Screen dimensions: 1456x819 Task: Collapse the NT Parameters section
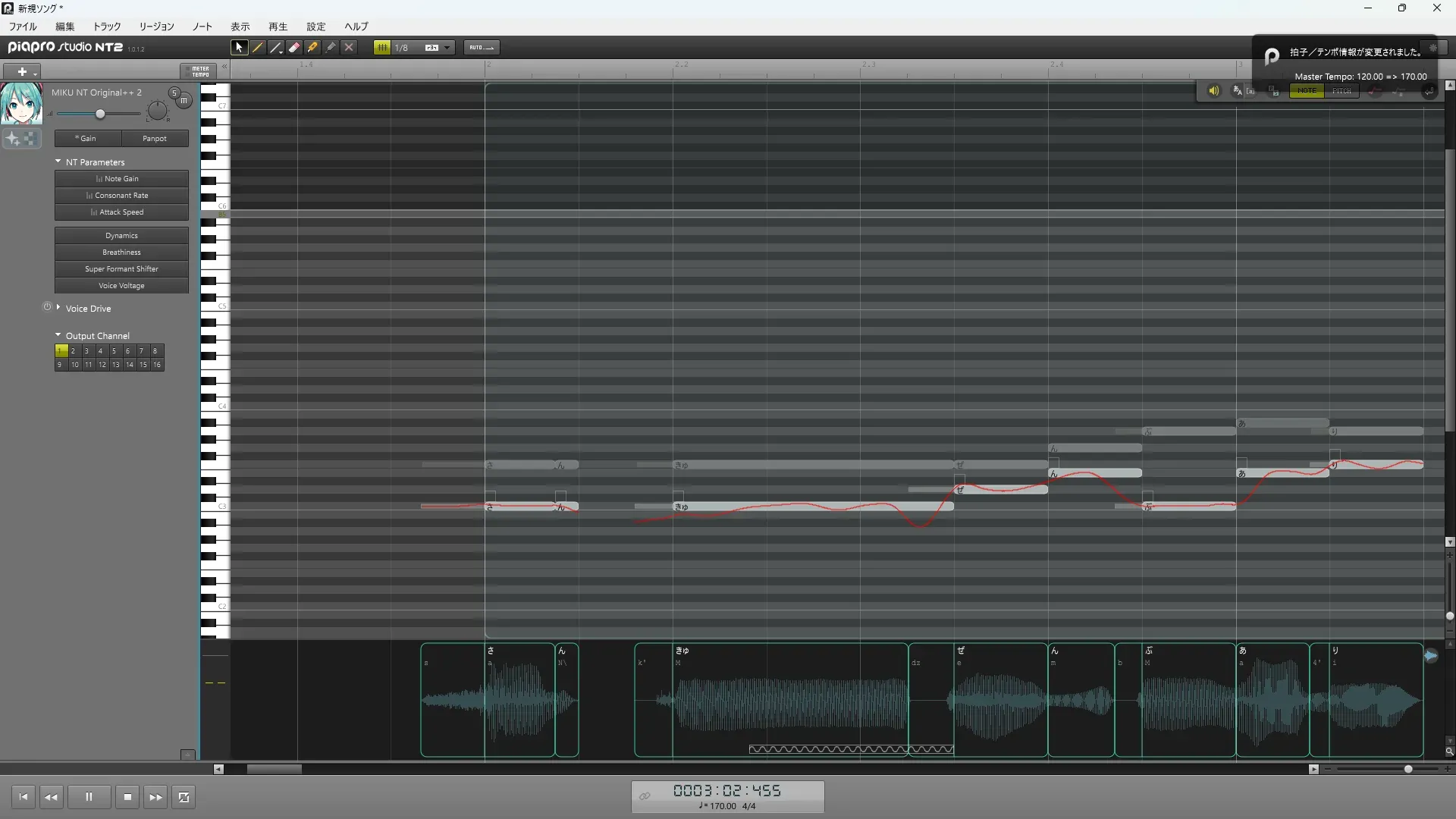tap(58, 162)
